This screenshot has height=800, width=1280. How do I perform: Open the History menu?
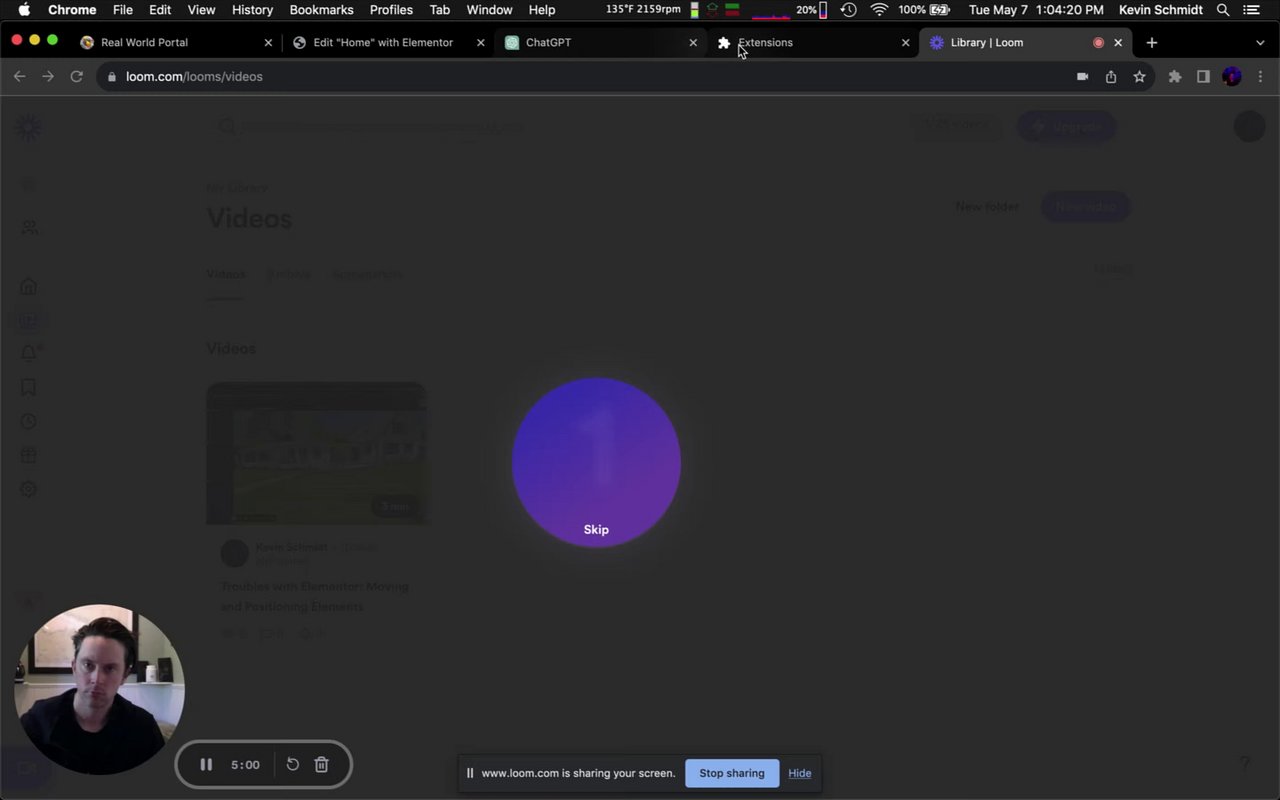252,10
